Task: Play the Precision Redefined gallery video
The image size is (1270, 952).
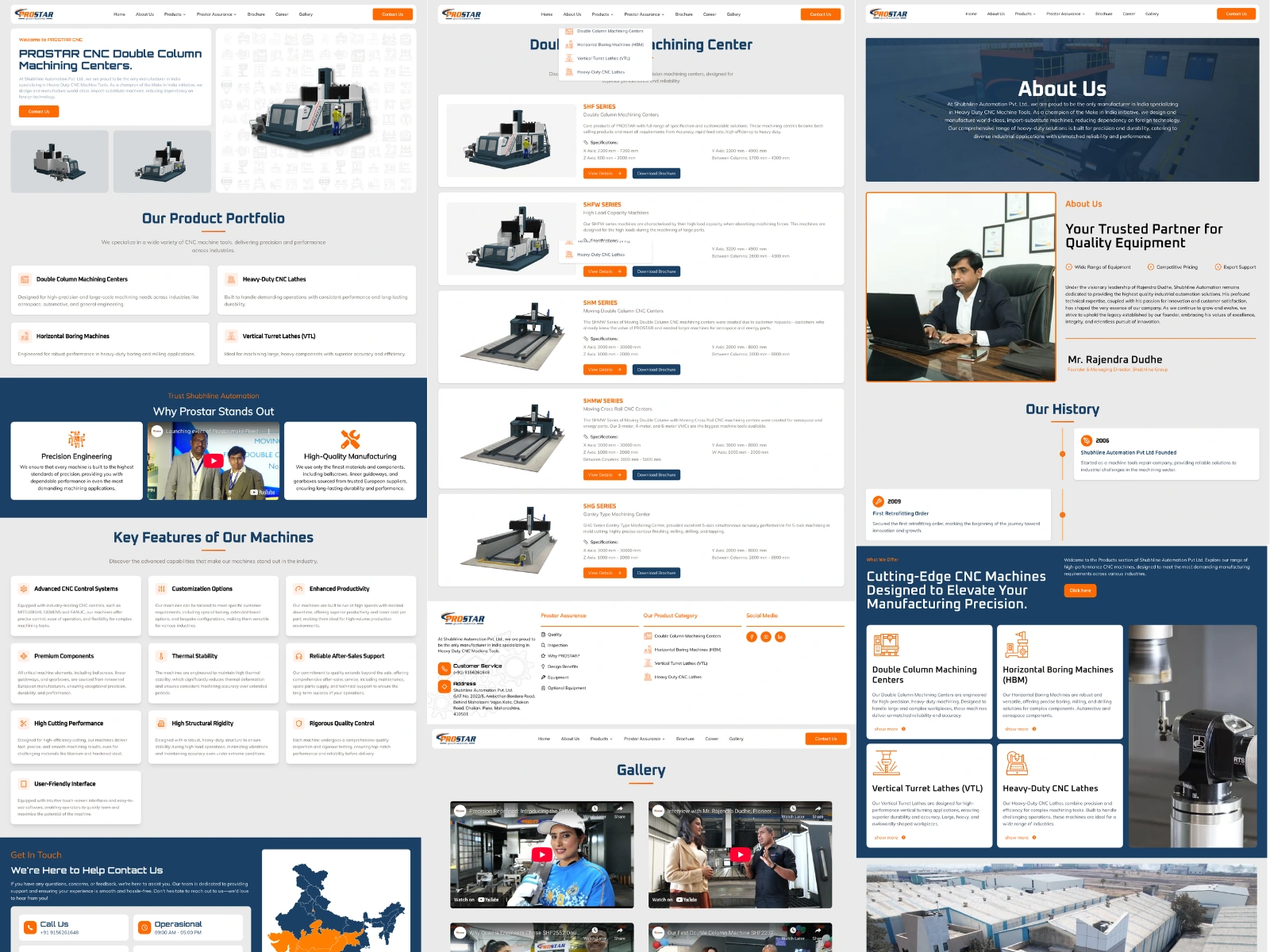Action: coord(542,854)
